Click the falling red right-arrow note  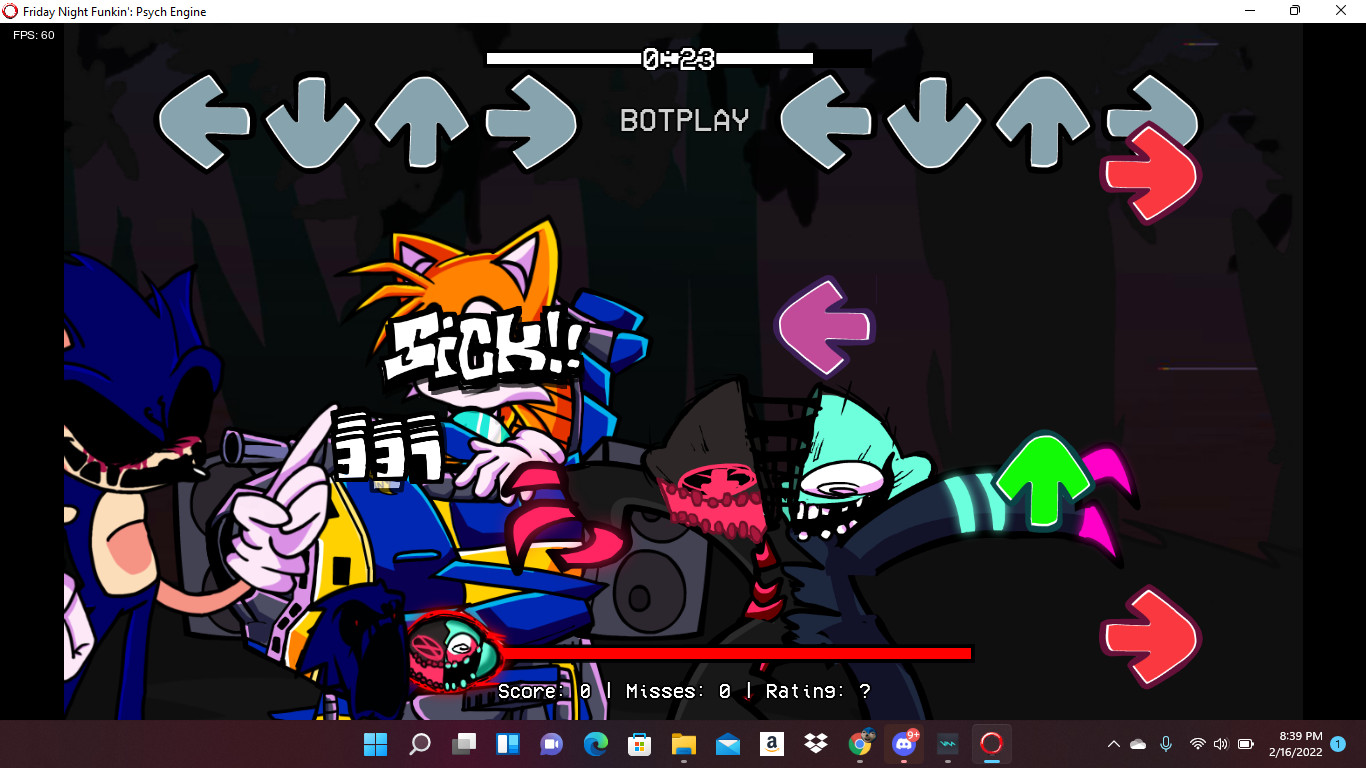pyautogui.click(x=1148, y=631)
